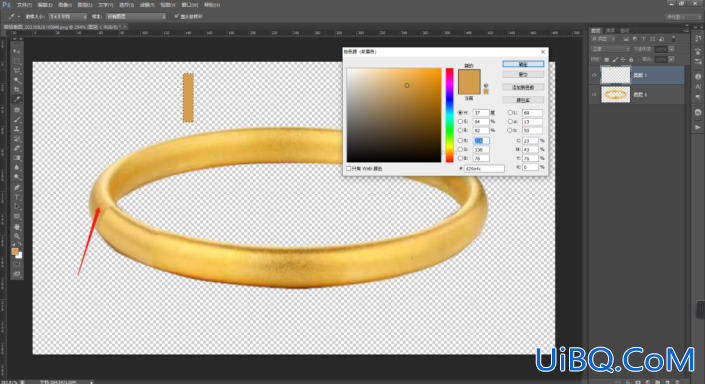Open the layer blend mode dropdown
The height and width of the screenshot is (384, 705).
(x=611, y=49)
